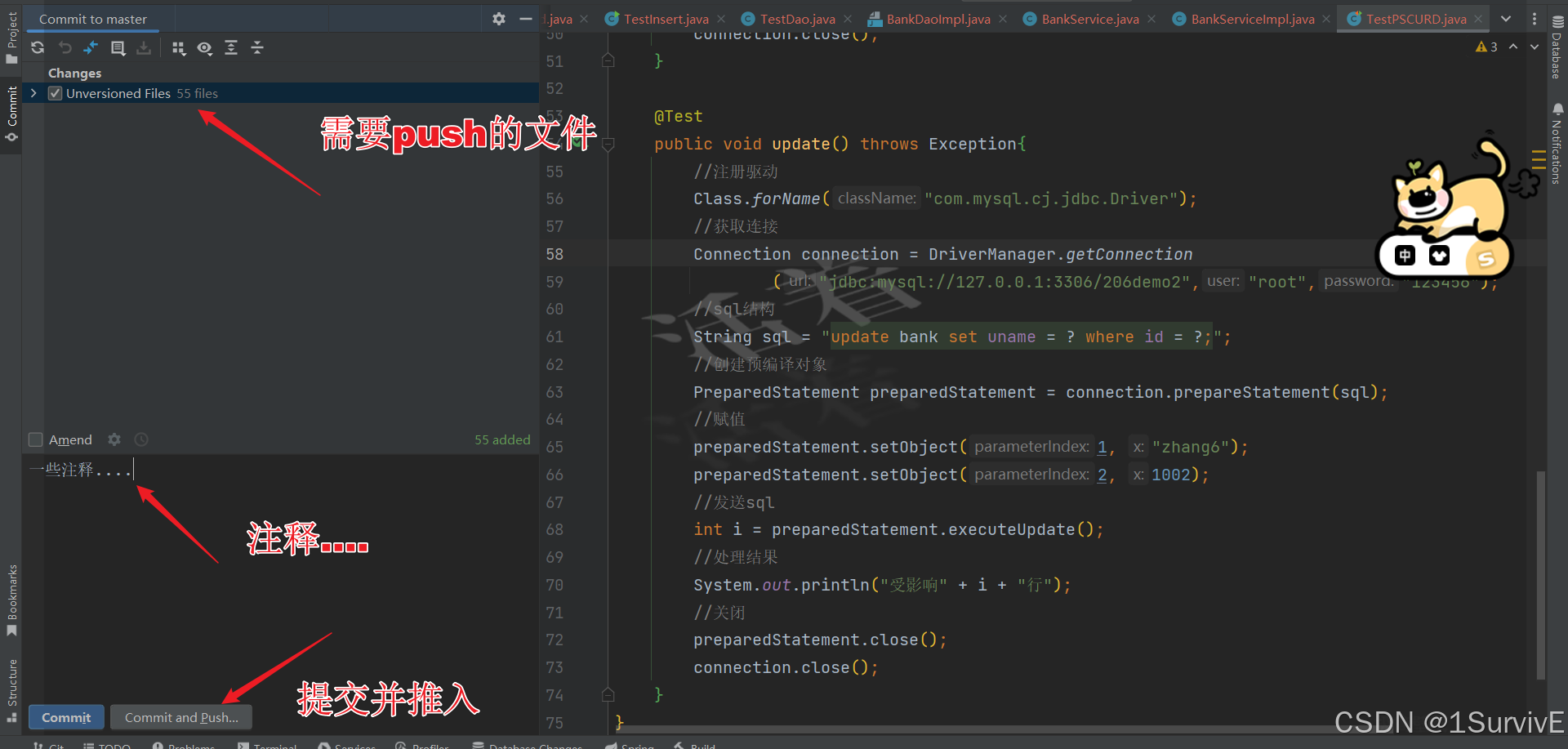The width and height of the screenshot is (1568, 749).
Task: Open commit options gear next to Amend
Action: click(114, 439)
